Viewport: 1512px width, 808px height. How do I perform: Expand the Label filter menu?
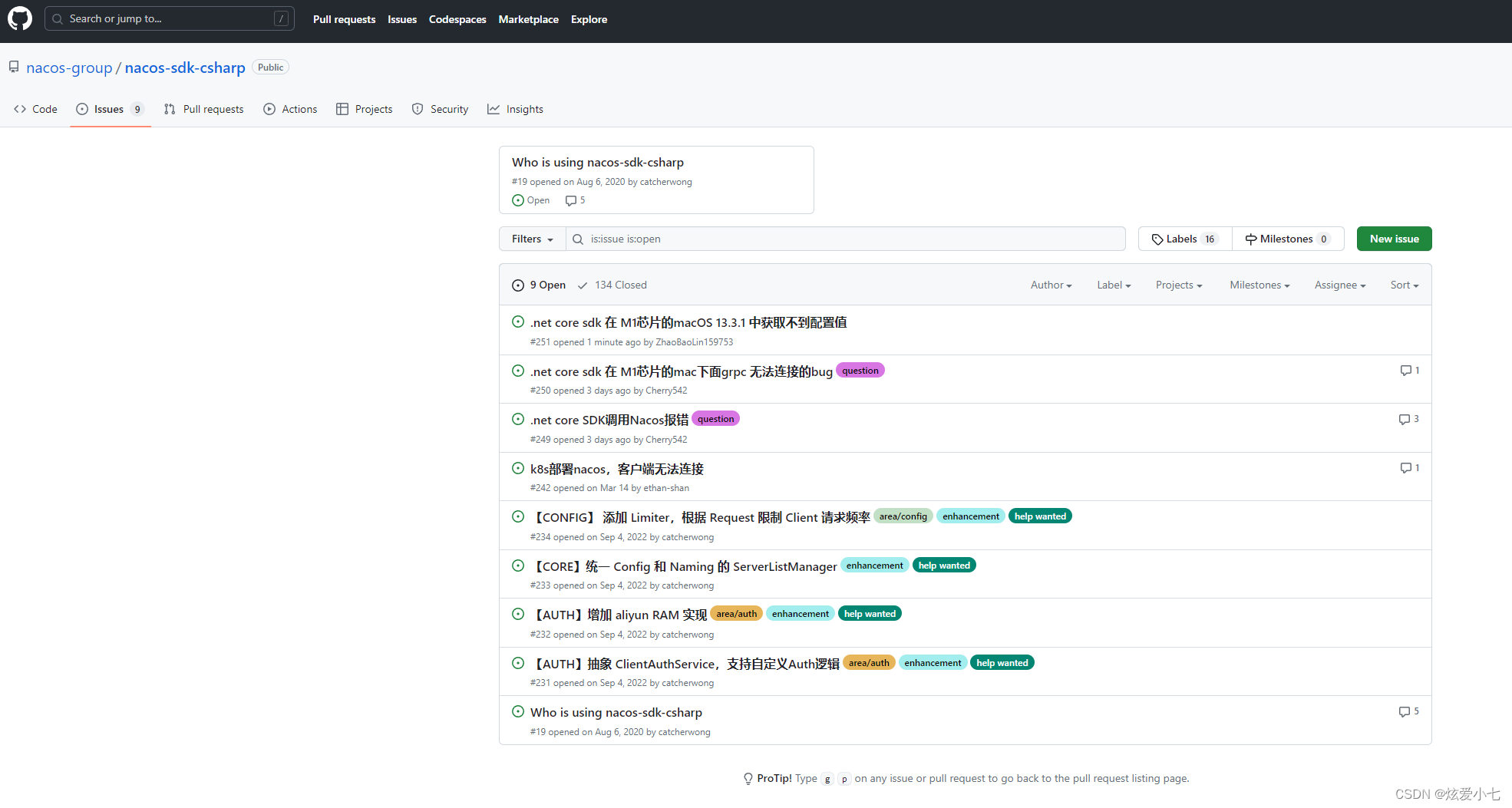pos(1114,285)
